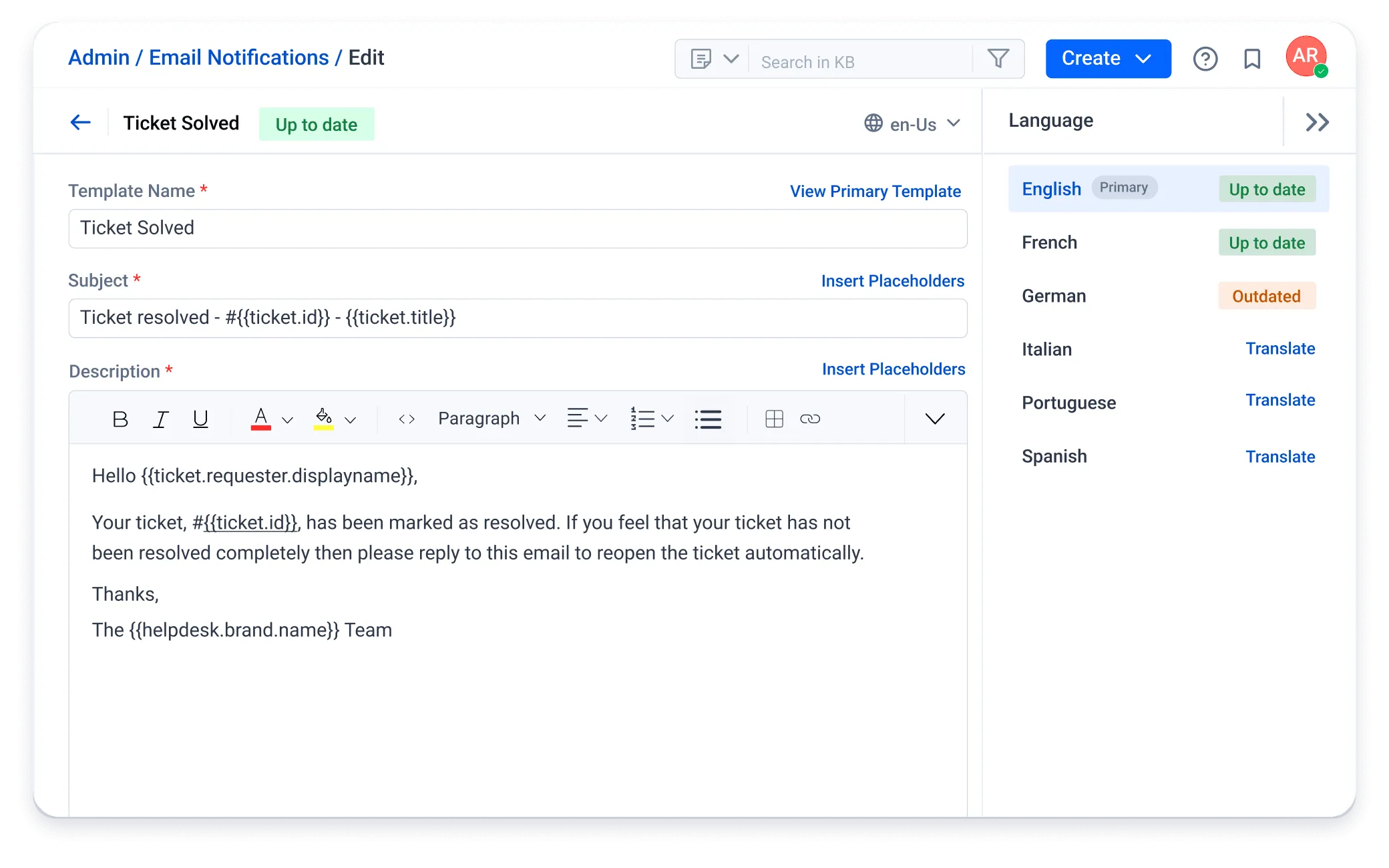The image size is (1389, 868).
Task: Open the Paragraph style dropdown
Action: coord(491,418)
